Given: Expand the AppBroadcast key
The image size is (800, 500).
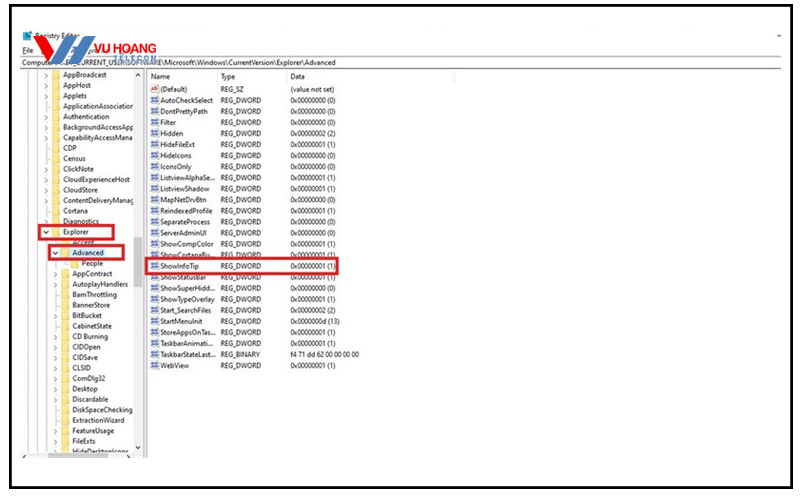Looking at the screenshot, I should point(45,75).
